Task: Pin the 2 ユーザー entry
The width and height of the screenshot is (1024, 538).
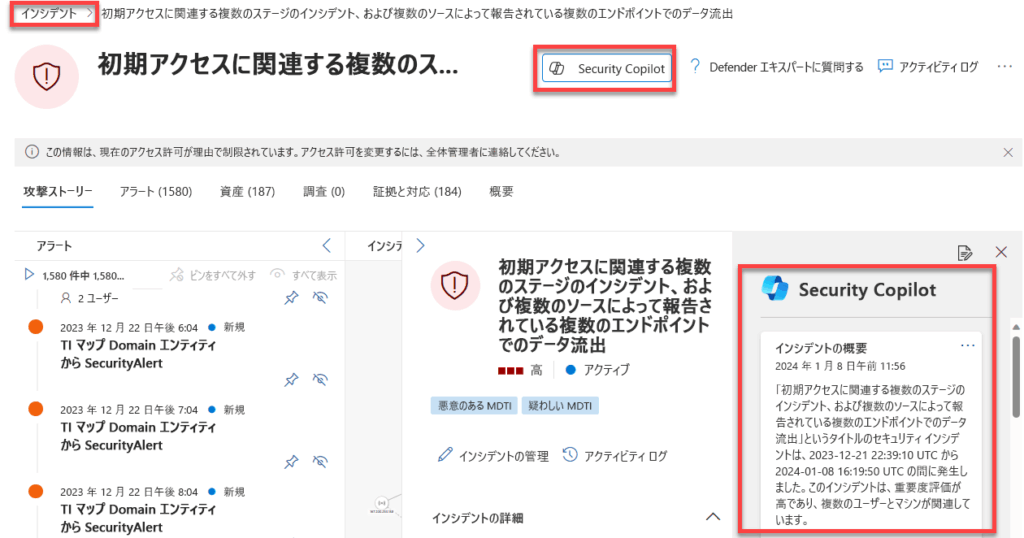Action: click(x=291, y=298)
